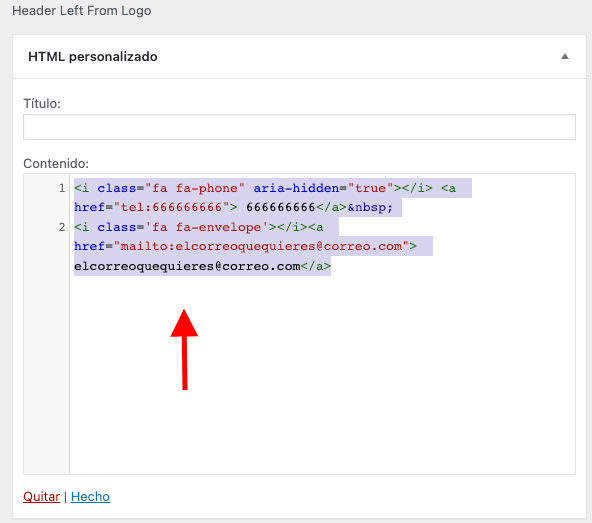
Task: Click empty area of Contenido code editor
Action: (x=322, y=374)
